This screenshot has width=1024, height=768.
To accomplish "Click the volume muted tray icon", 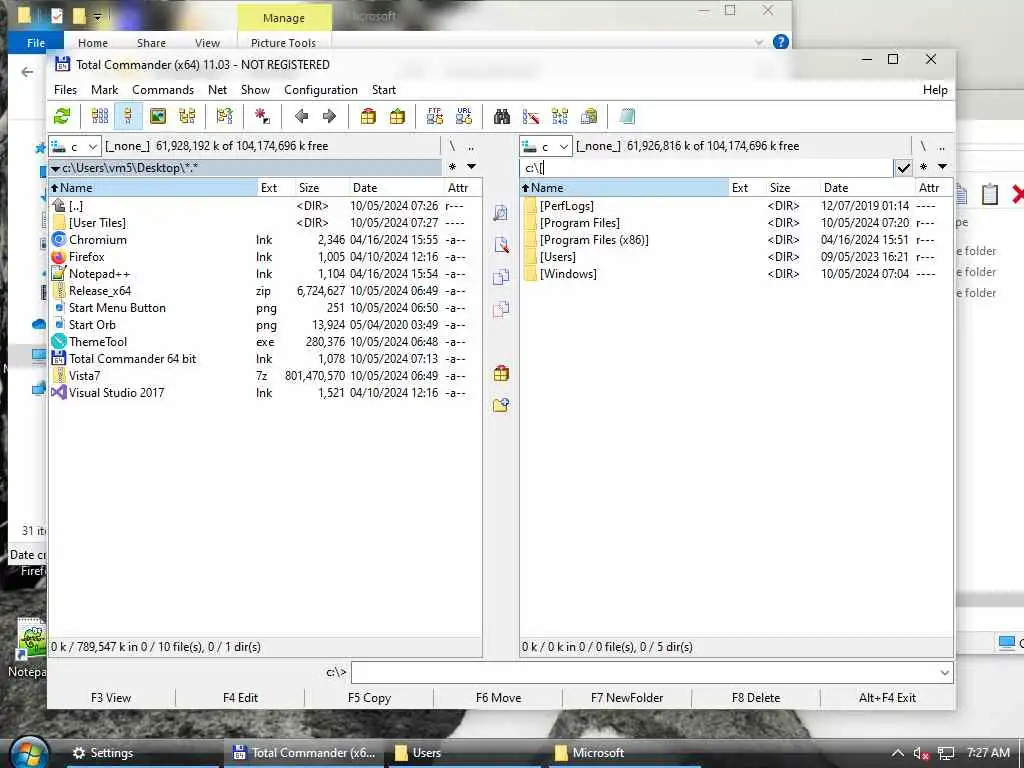I will pyautogui.click(x=921, y=754).
